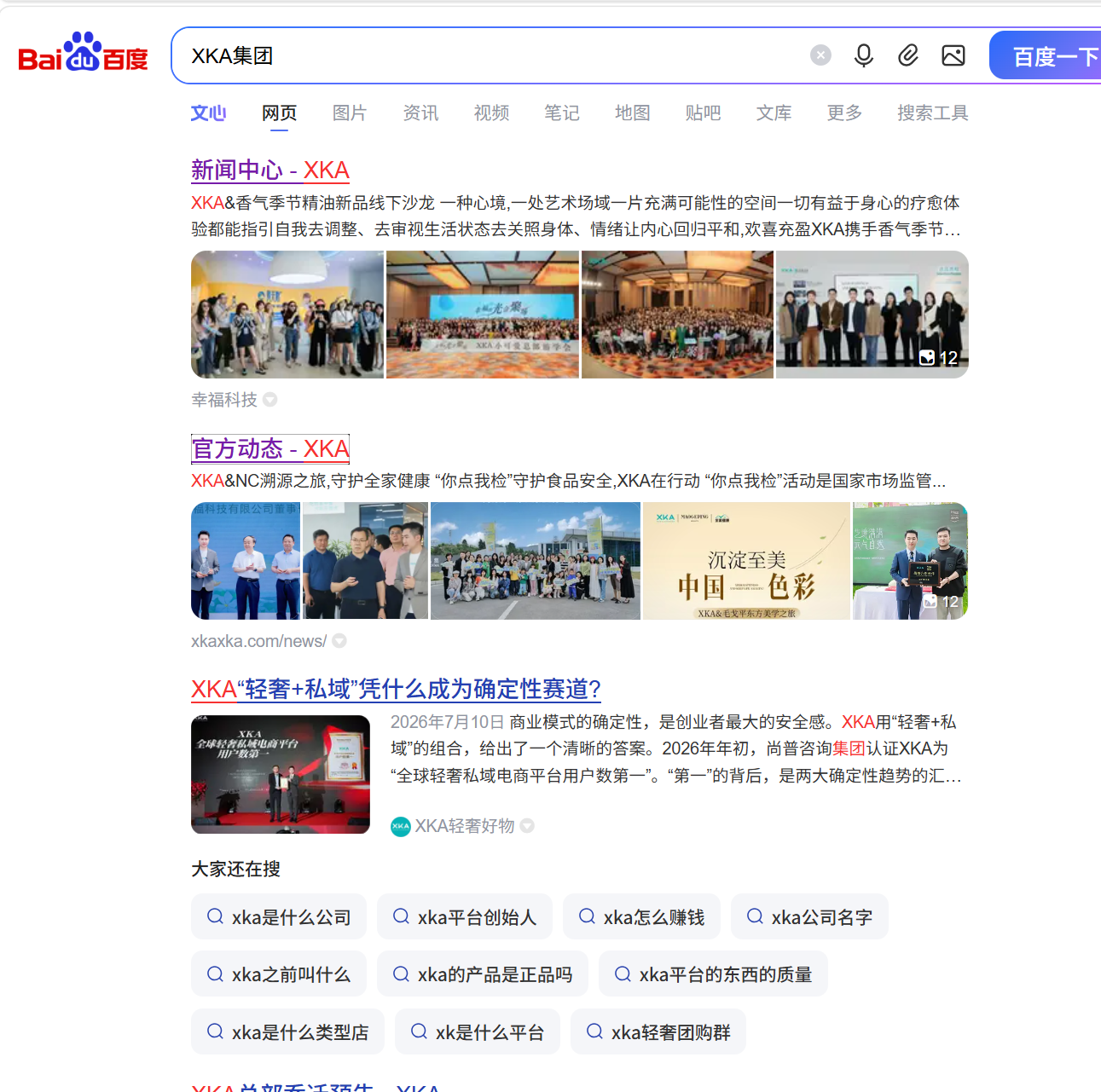Open image search via picture icon
Screen dimensions: 1101x1092
point(953,55)
